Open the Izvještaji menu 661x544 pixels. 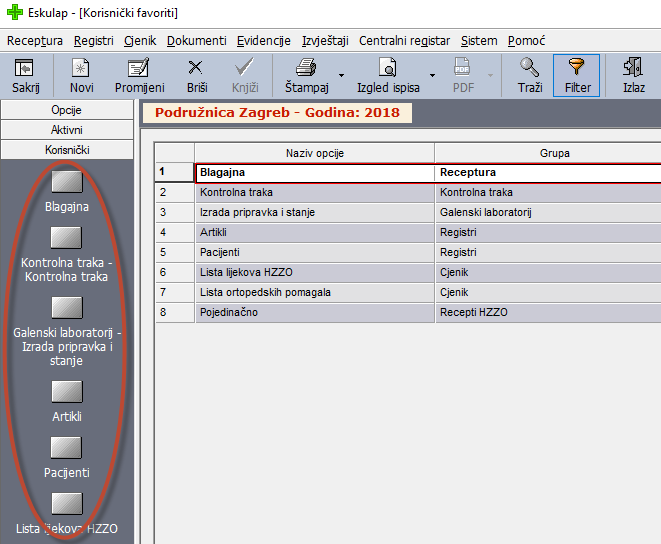[325, 41]
